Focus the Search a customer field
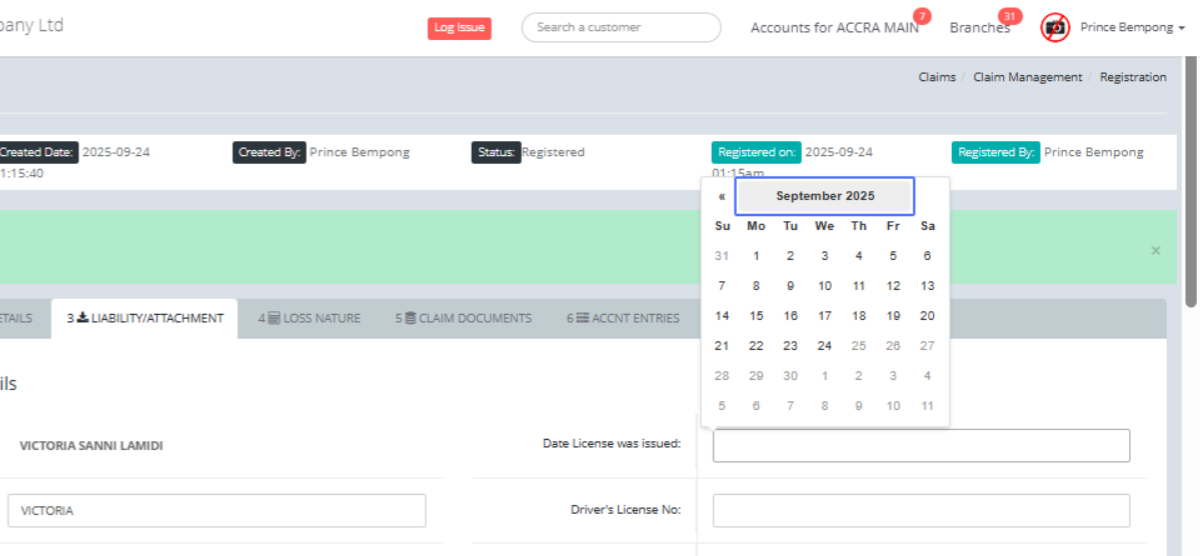This screenshot has width=1200, height=556. tap(621, 28)
